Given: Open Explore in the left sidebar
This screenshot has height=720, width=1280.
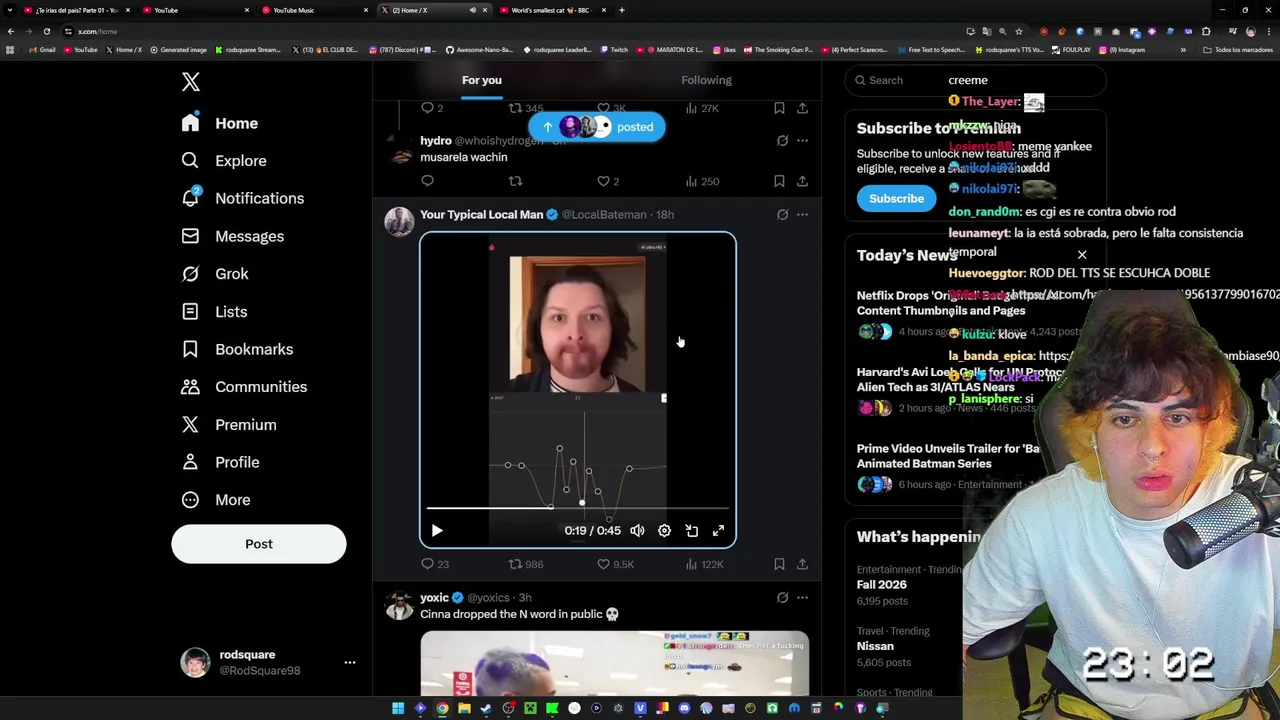Looking at the screenshot, I should 225,161.
